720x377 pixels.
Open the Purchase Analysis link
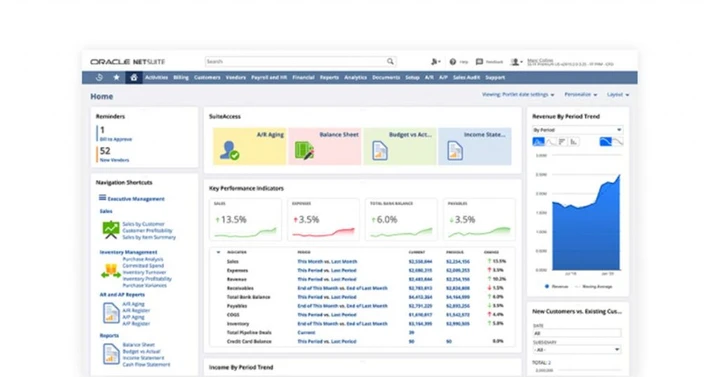point(143,259)
